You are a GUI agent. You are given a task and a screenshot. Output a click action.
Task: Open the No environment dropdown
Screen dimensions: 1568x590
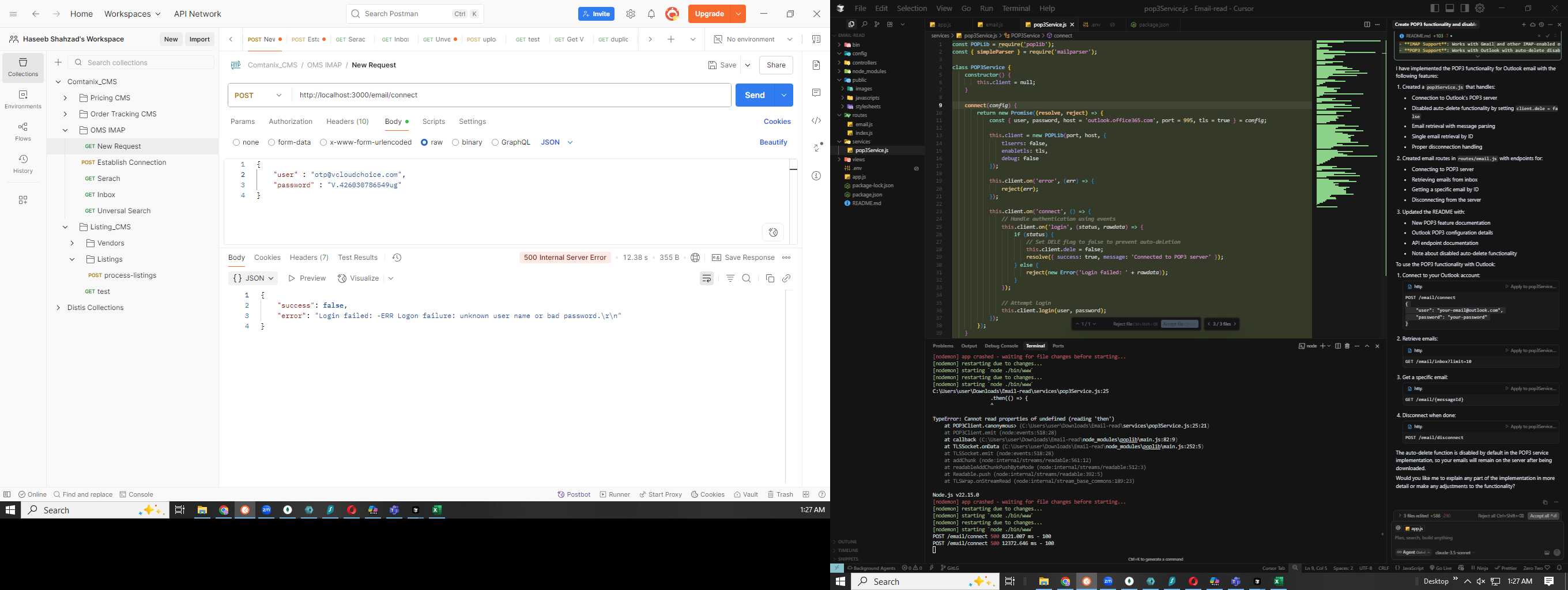coord(753,40)
